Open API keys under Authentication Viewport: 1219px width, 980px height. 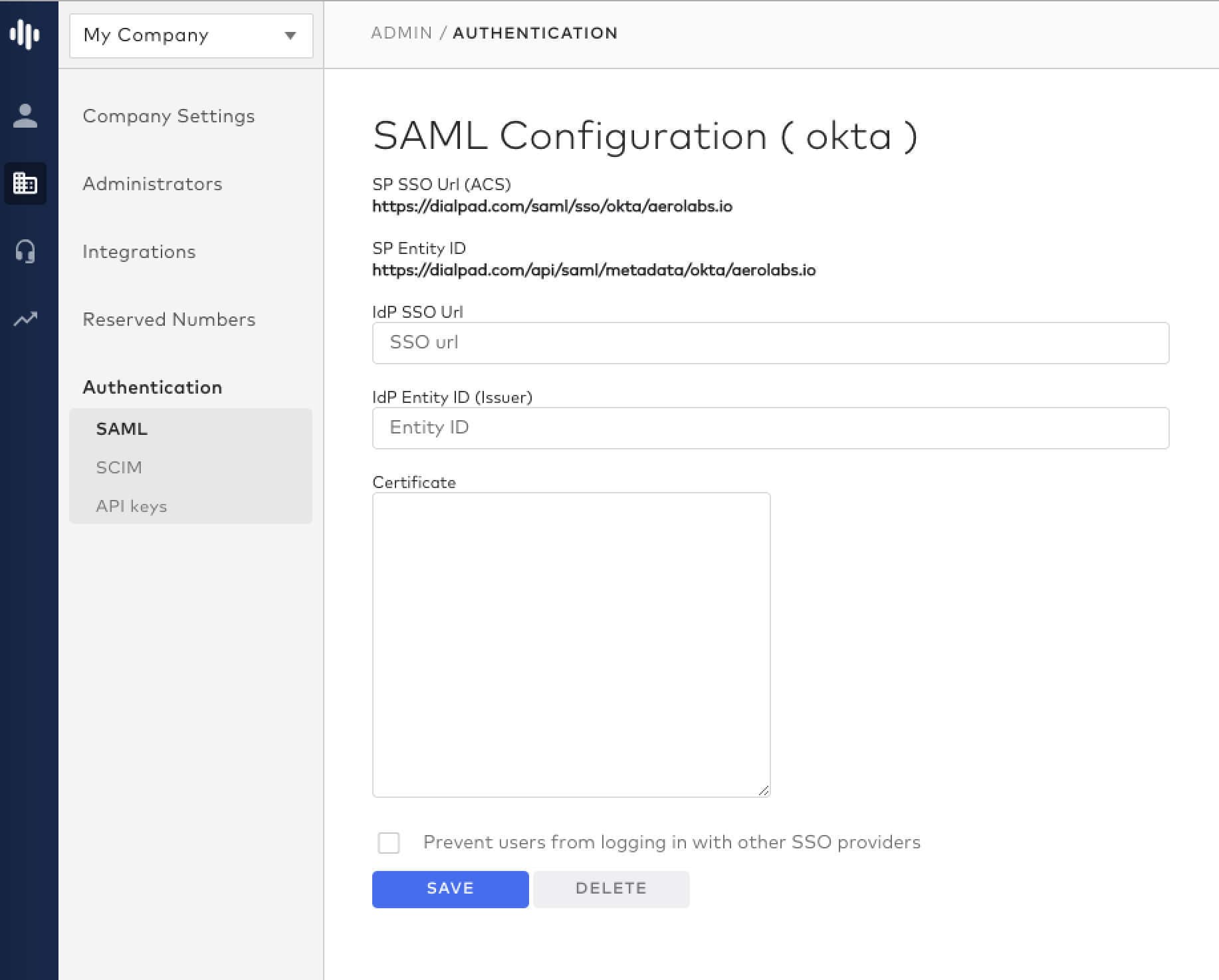coord(131,507)
